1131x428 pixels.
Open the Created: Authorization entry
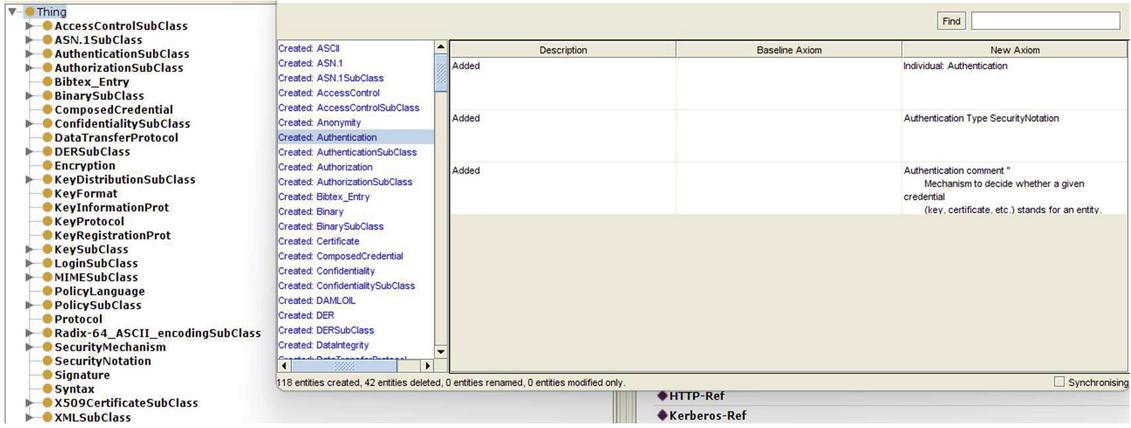[x=325, y=167]
